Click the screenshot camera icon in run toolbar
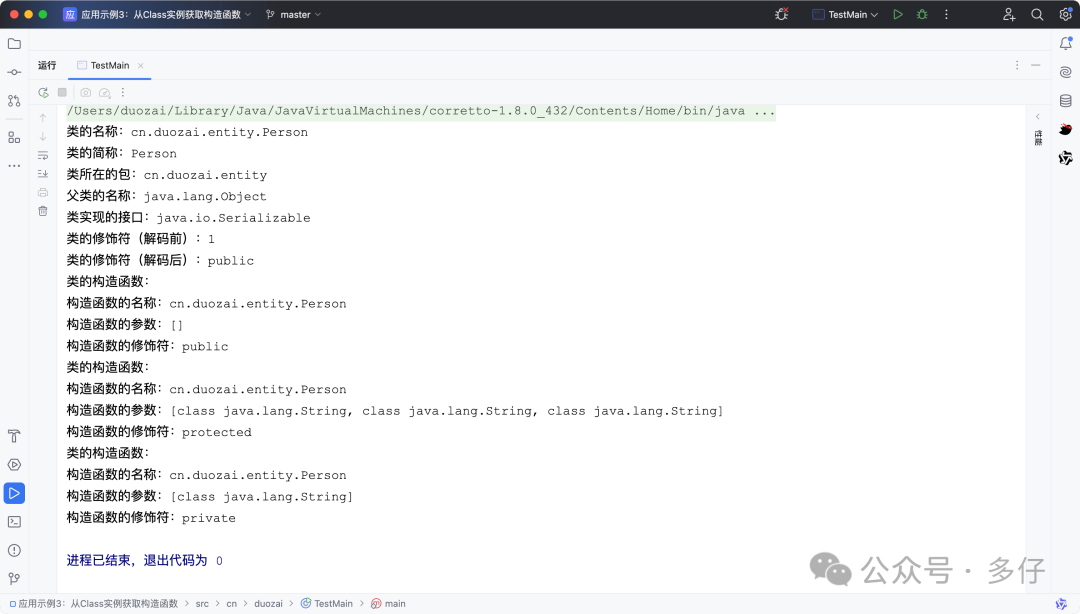1080x614 pixels. [x=85, y=92]
